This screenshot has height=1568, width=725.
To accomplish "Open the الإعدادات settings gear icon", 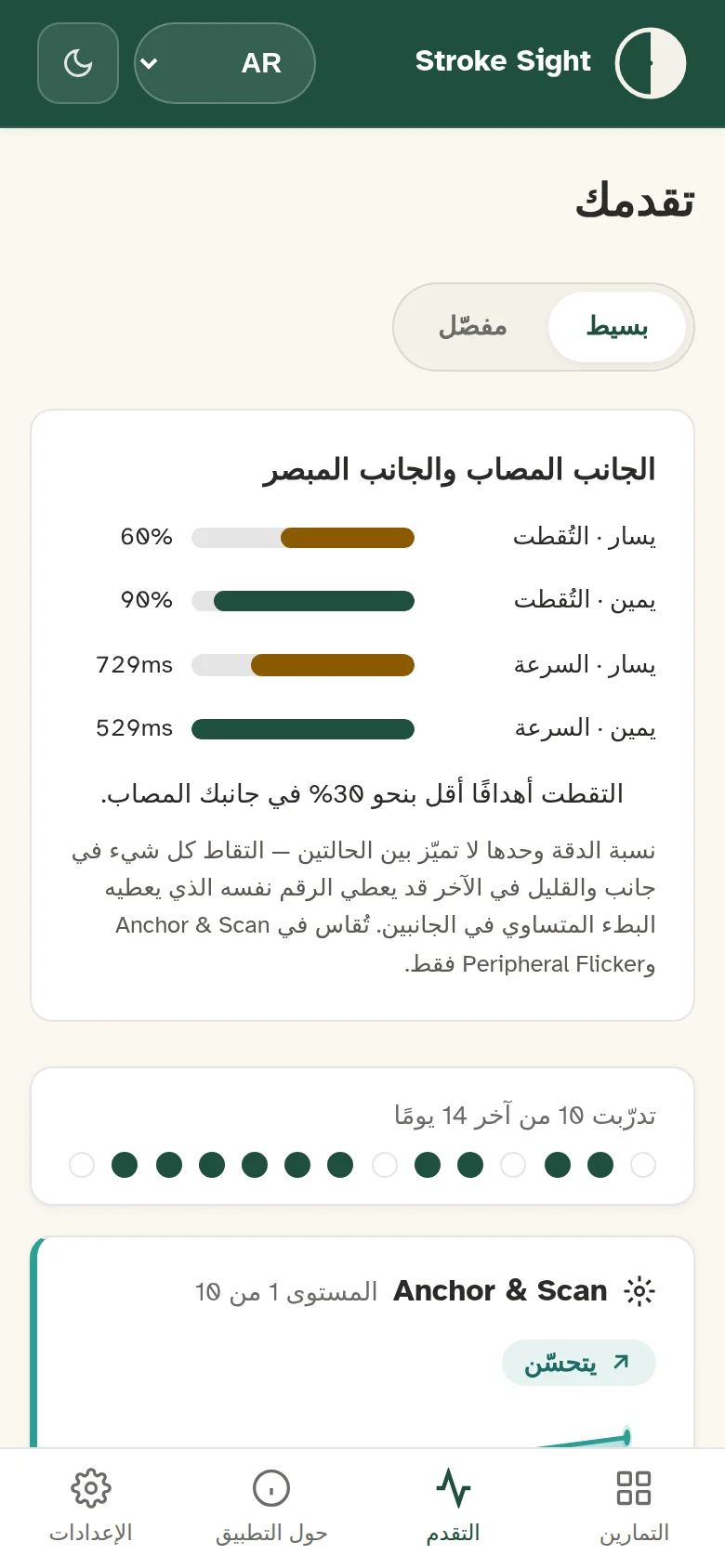I will pos(91,1487).
